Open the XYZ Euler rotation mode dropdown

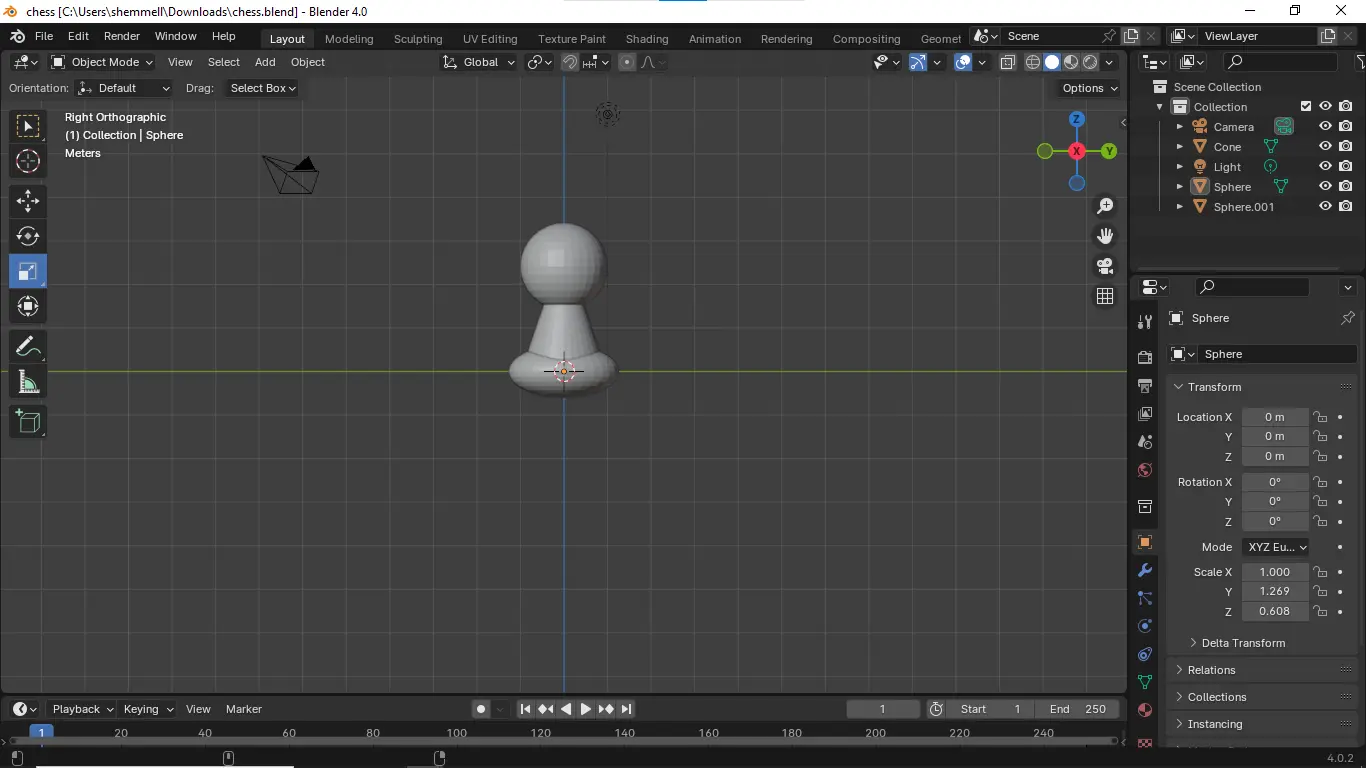(1276, 547)
